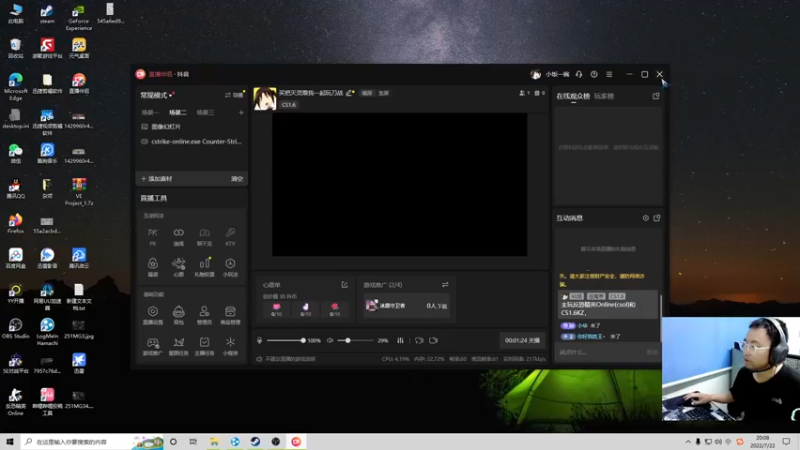The height and width of the screenshot is (450, 800).
Task: Open the KTV microphone tool
Action: tap(231, 237)
